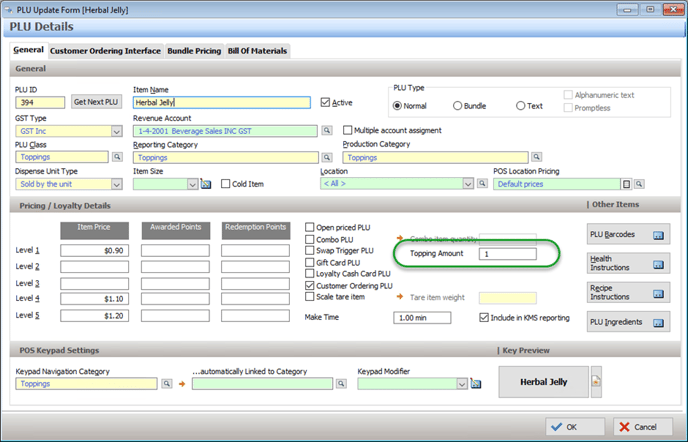Open PLU Class lookup magnifier
The height and width of the screenshot is (442, 688).
pos(117,157)
